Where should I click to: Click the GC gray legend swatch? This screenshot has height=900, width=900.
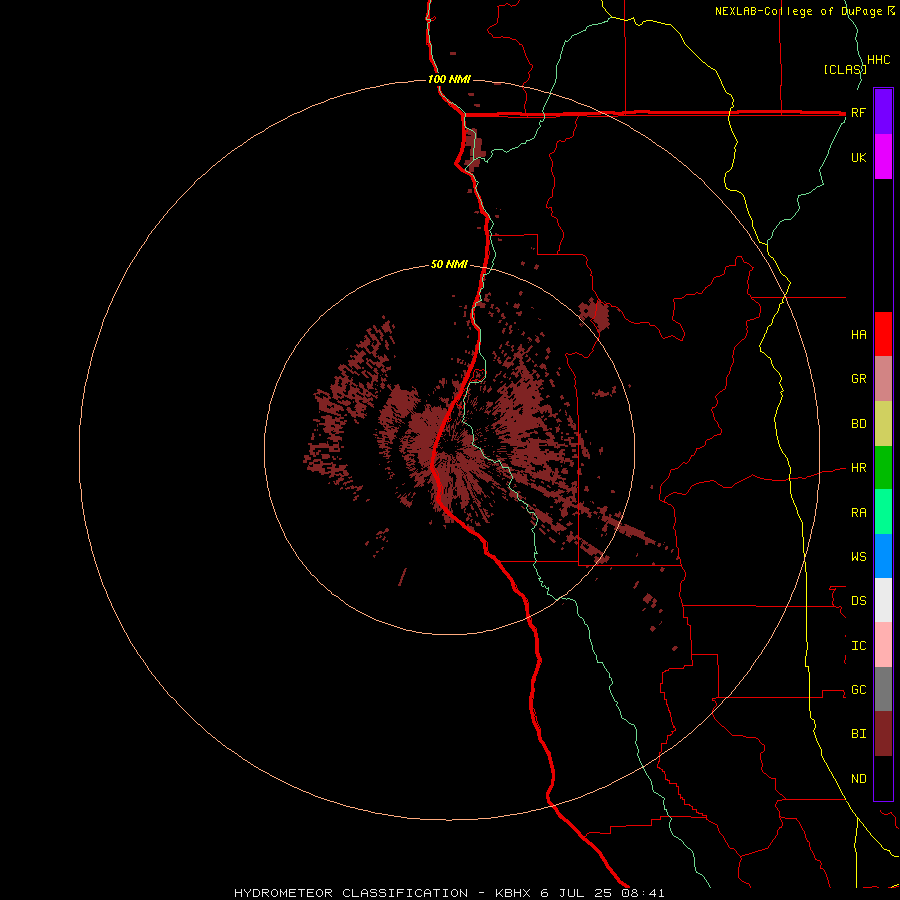(883, 689)
